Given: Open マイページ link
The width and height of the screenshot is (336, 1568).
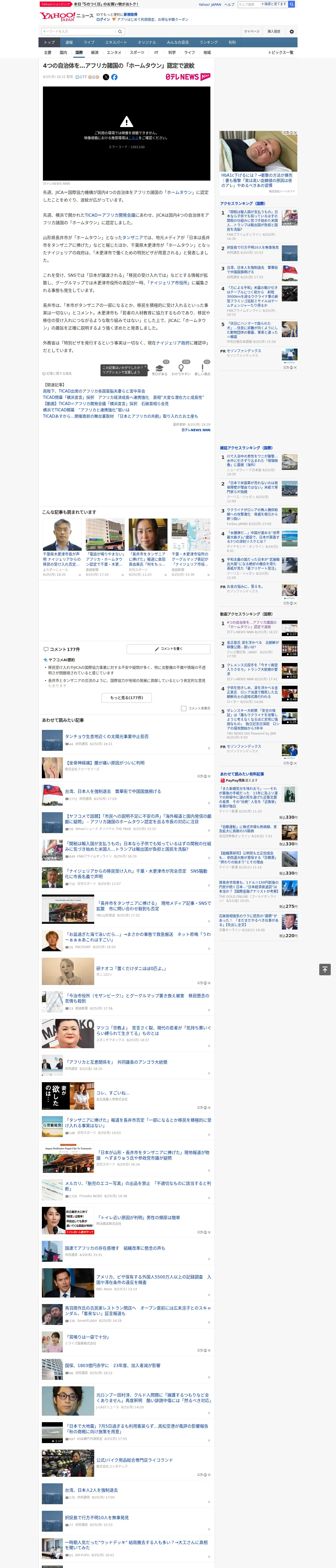Looking at the screenshot, I should (x=252, y=32).
